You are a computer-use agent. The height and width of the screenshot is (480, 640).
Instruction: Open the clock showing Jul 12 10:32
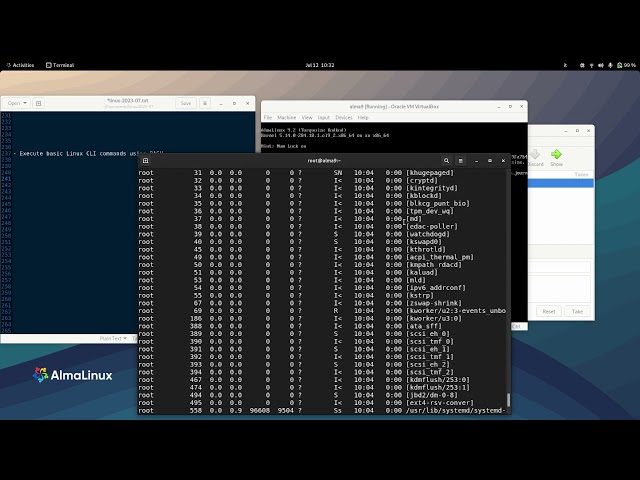320,65
